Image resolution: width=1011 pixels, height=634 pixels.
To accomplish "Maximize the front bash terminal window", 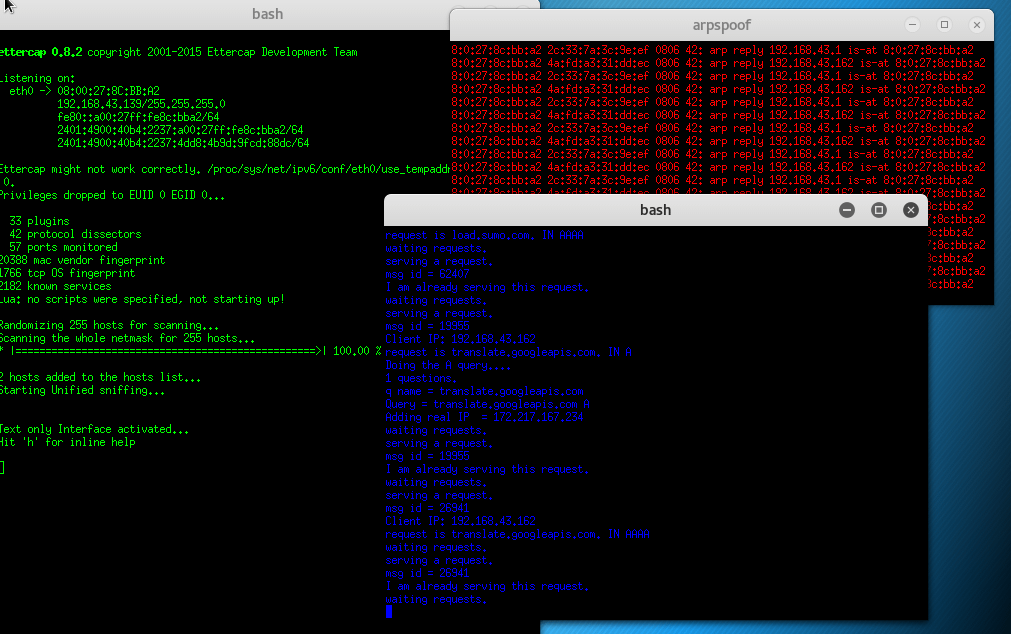I will [x=879, y=210].
